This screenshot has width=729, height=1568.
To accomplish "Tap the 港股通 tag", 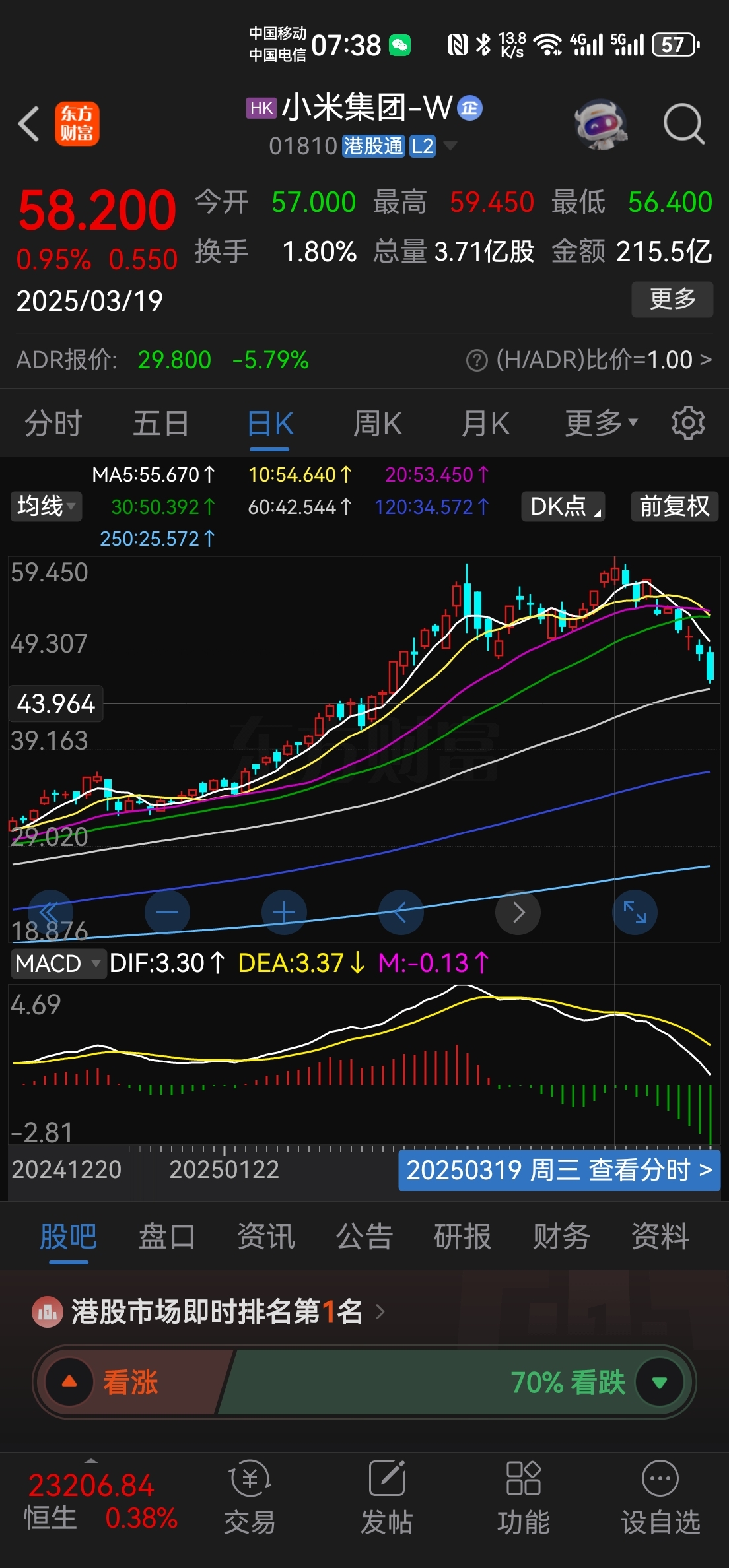I will click(x=373, y=146).
